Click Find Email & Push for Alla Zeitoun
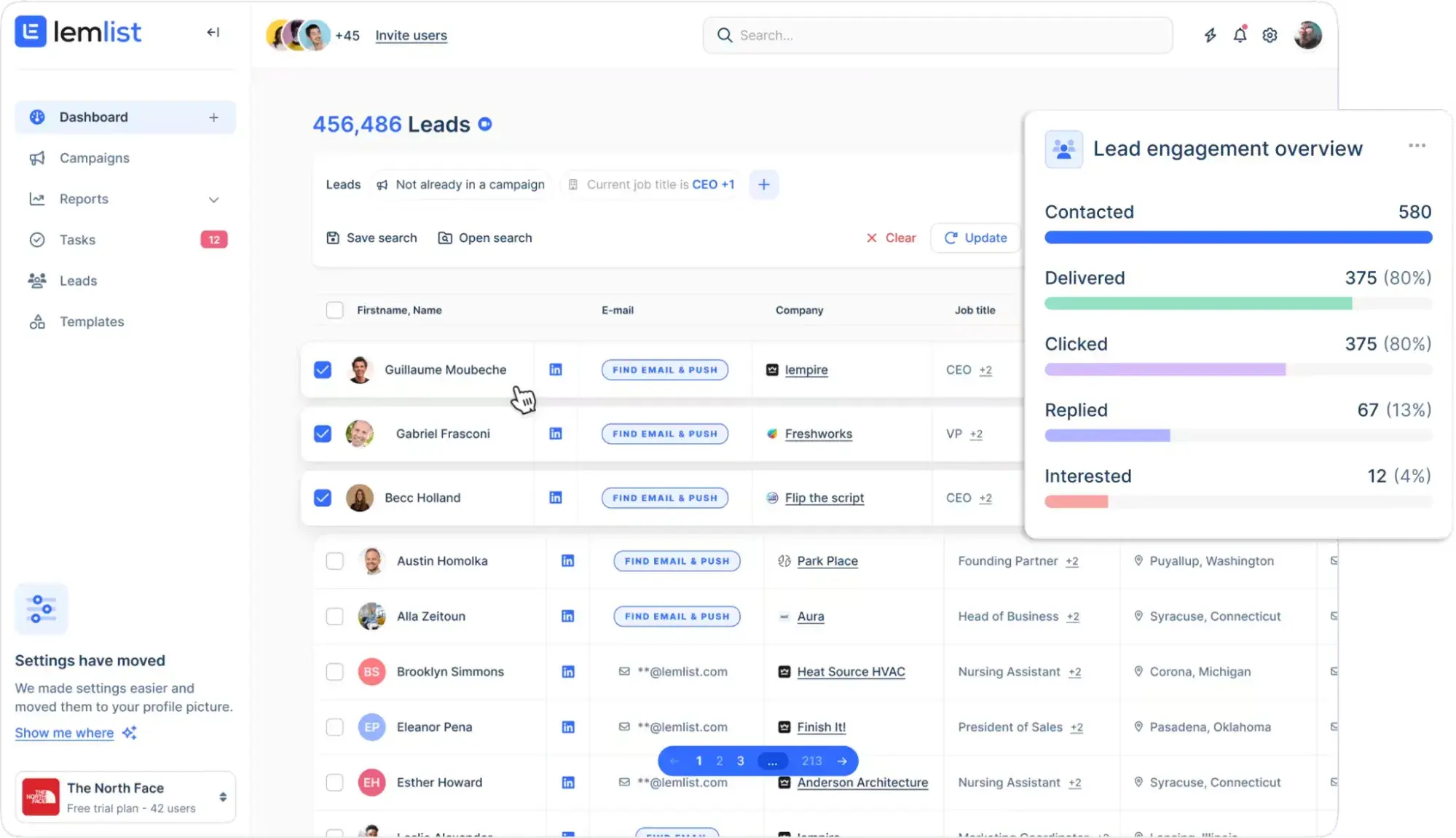 pyautogui.click(x=676, y=616)
